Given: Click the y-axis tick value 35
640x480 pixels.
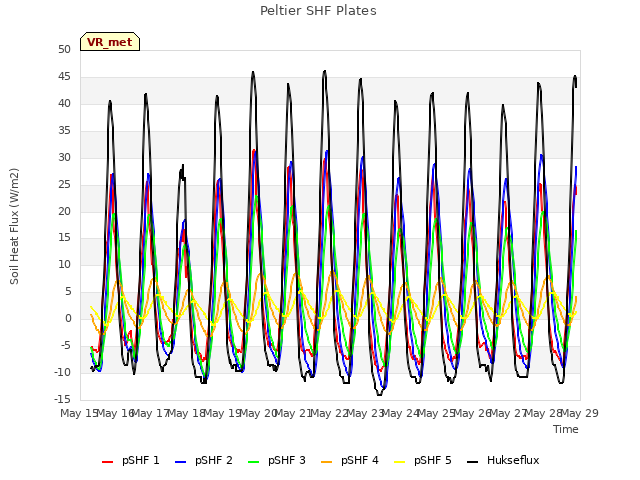Looking at the screenshot, I should point(64,130).
